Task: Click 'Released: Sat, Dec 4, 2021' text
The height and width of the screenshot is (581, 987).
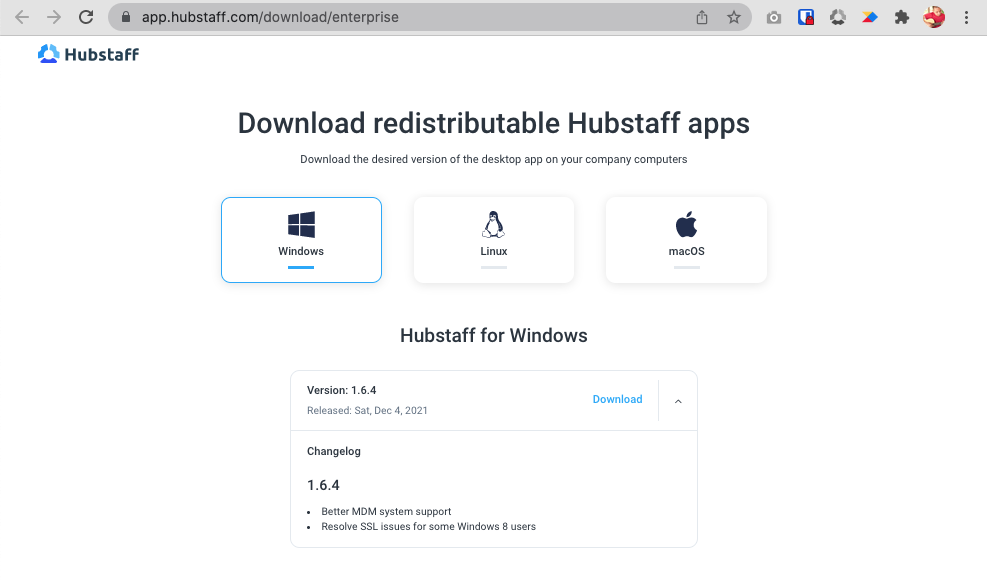Action: (367, 410)
